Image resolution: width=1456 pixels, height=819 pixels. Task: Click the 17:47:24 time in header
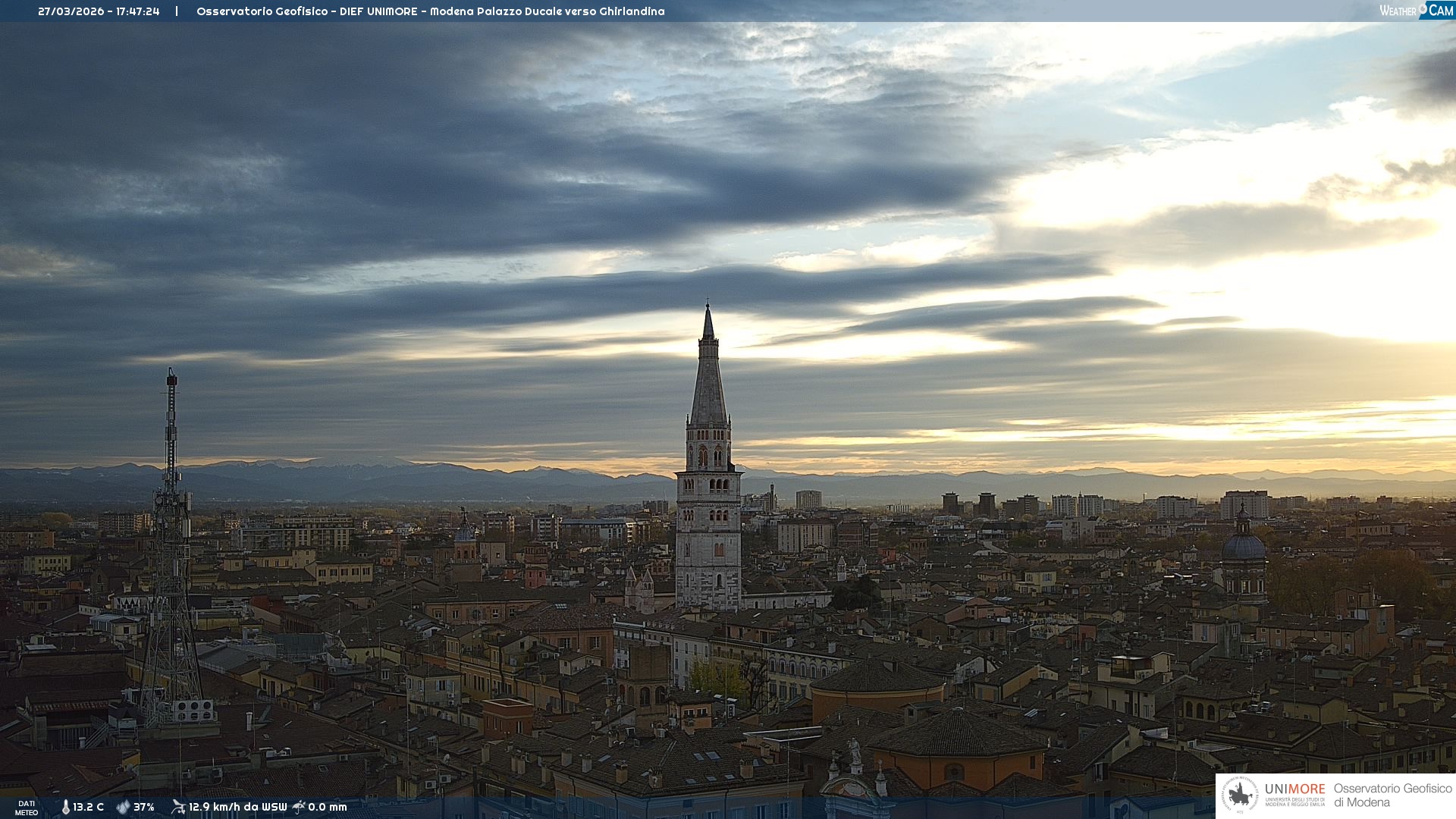click(x=137, y=11)
